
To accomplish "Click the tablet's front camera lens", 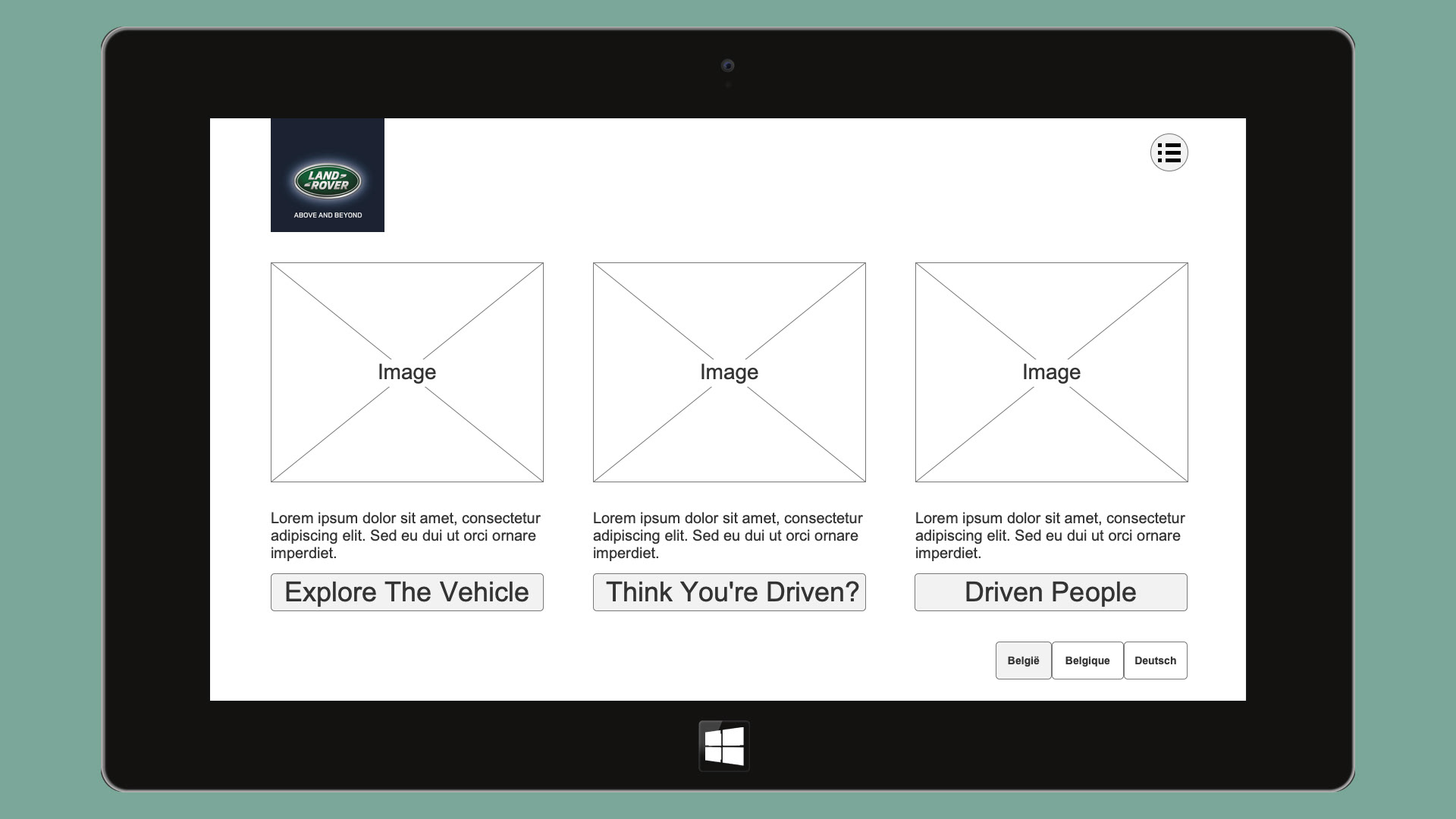I will point(727,66).
